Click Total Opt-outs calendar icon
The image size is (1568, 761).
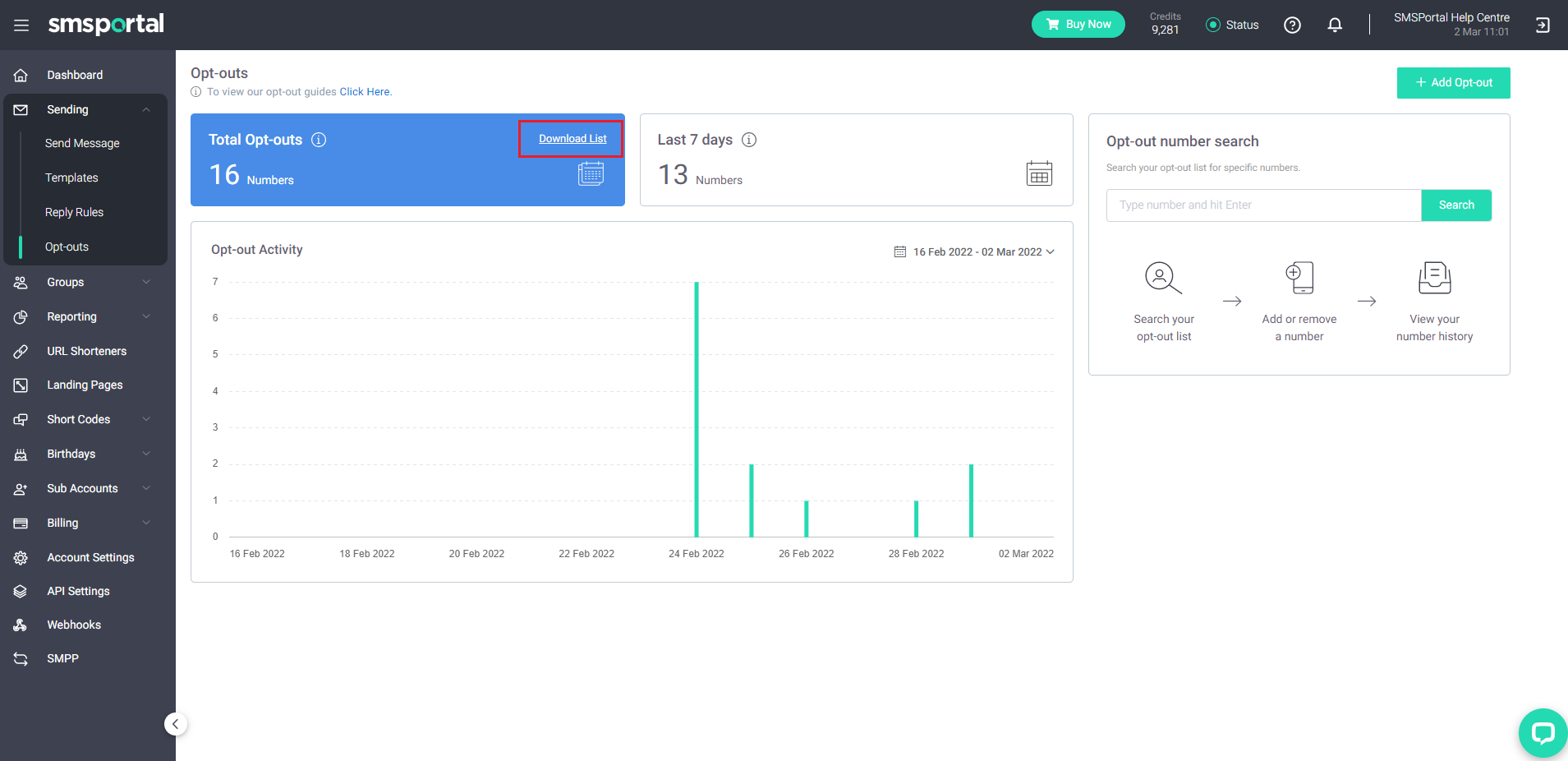coord(591,173)
